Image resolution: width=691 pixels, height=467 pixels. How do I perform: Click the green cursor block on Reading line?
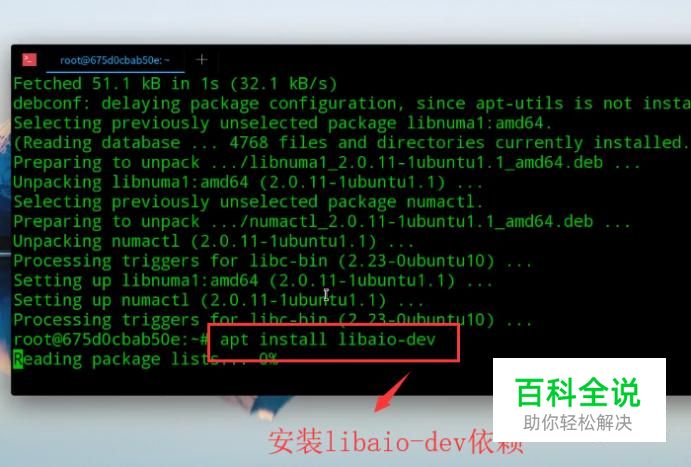pos(18,359)
